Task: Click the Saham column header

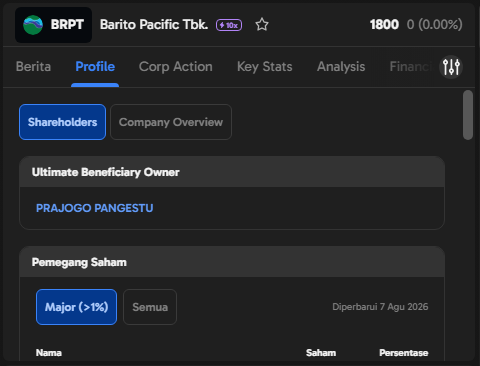Action: pyautogui.click(x=321, y=353)
